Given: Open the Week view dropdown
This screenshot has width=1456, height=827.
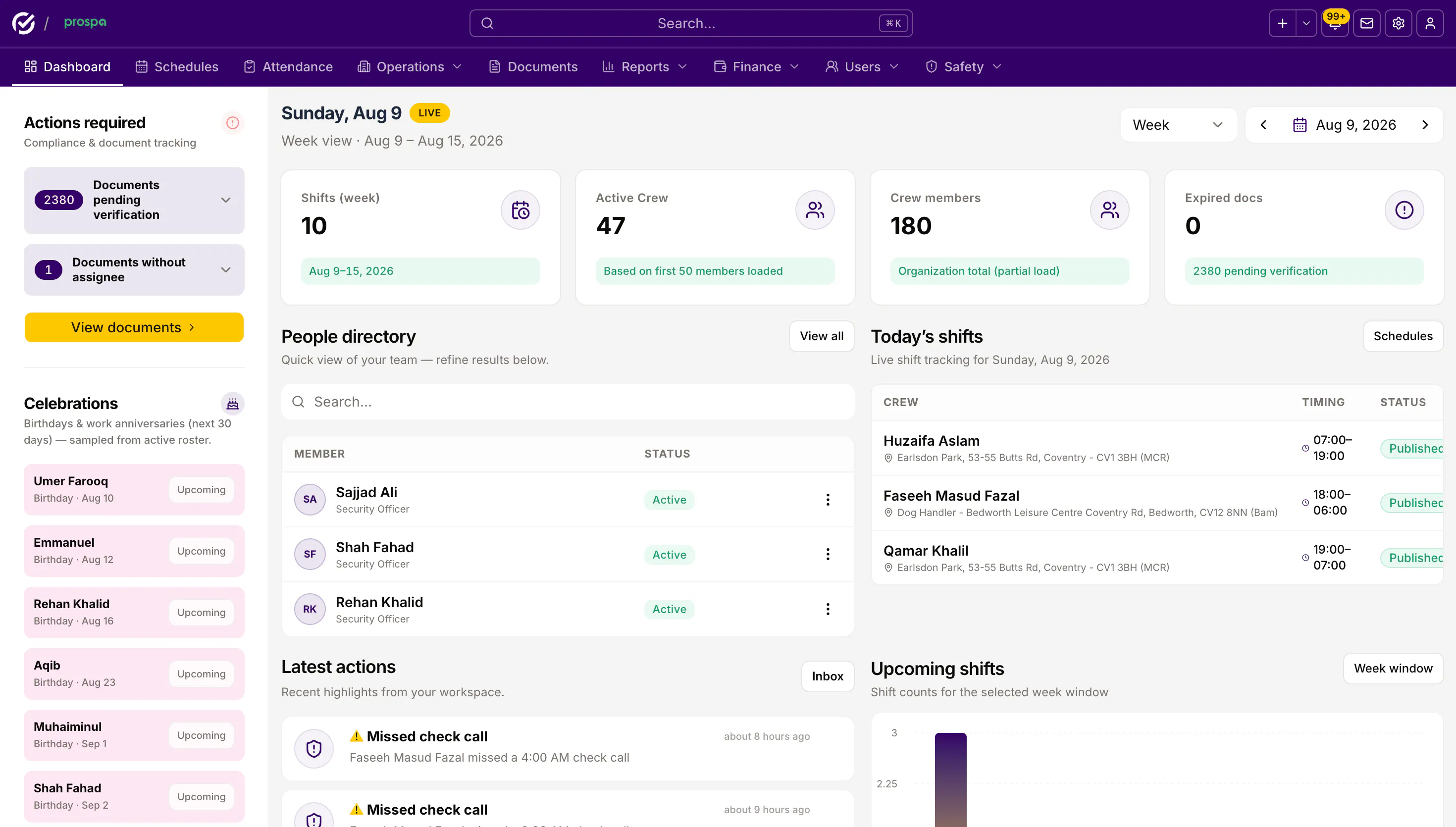Looking at the screenshot, I should point(1178,125).
